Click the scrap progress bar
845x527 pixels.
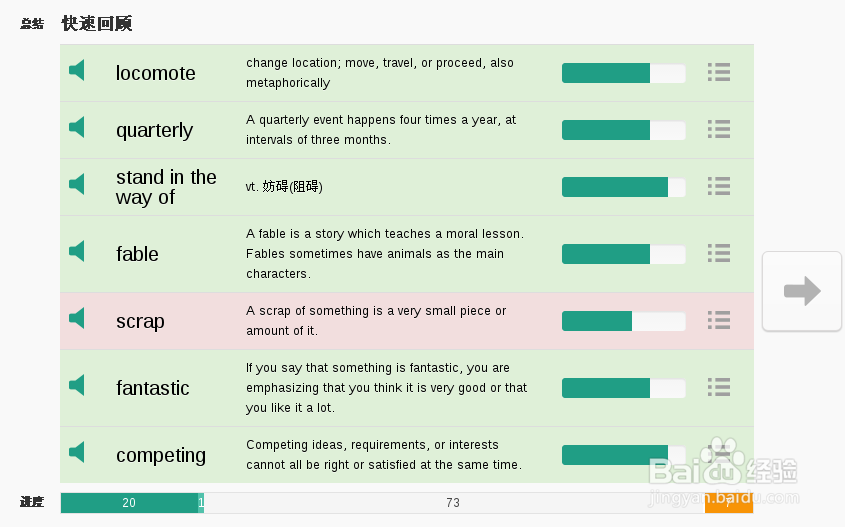click(623, 321)
